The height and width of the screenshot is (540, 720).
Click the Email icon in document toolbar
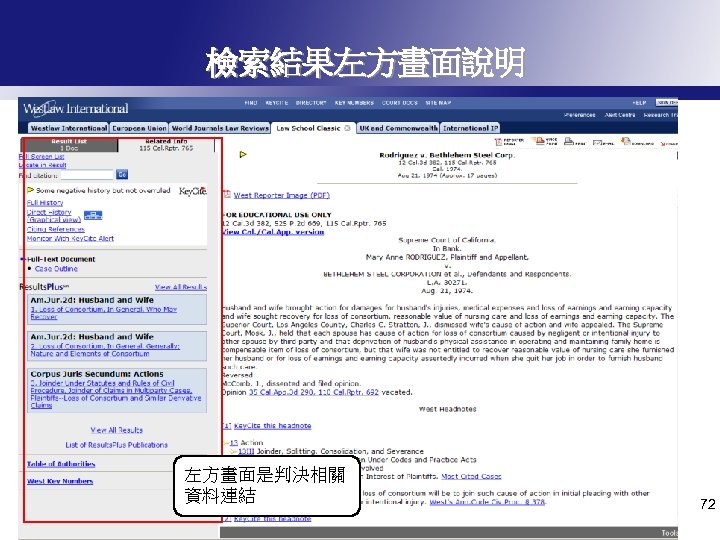[x=603, y=143]
